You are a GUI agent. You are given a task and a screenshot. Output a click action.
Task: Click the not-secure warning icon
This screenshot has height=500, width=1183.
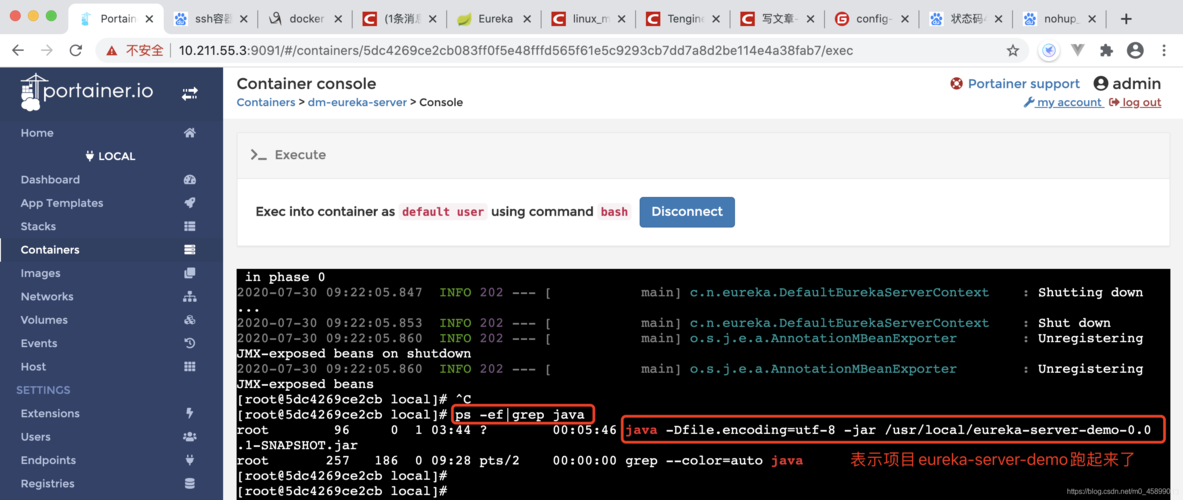click(112, 51)
